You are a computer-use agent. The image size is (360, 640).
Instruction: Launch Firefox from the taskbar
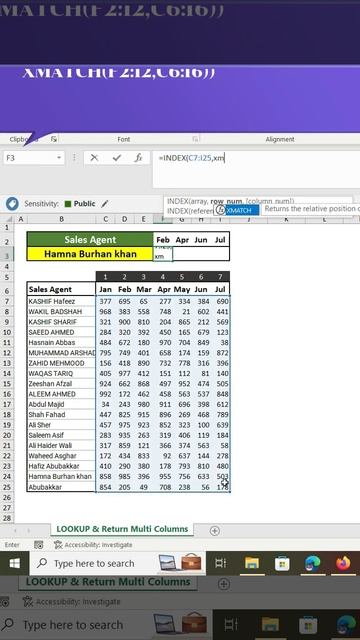click(343, 563)
